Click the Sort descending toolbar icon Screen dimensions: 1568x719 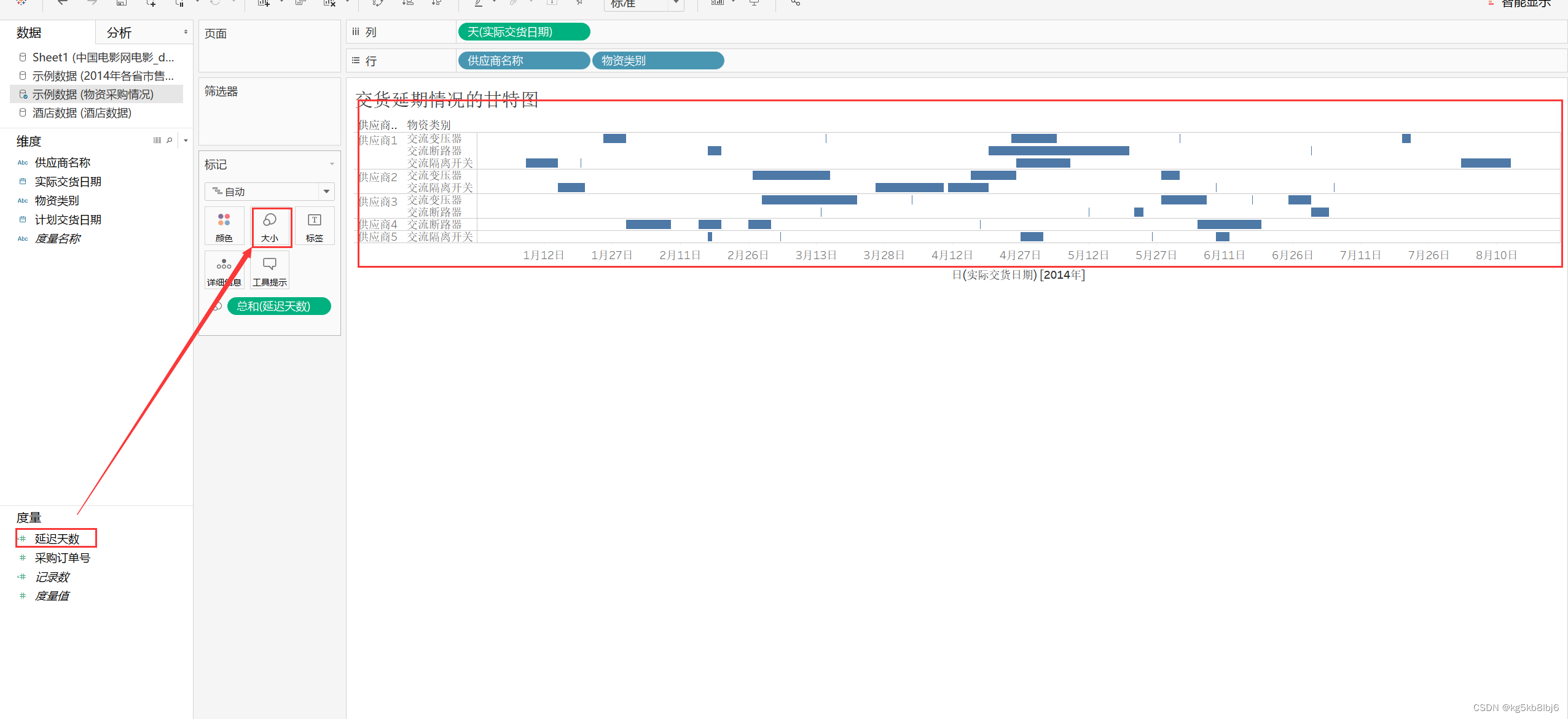tap(436, 2)
